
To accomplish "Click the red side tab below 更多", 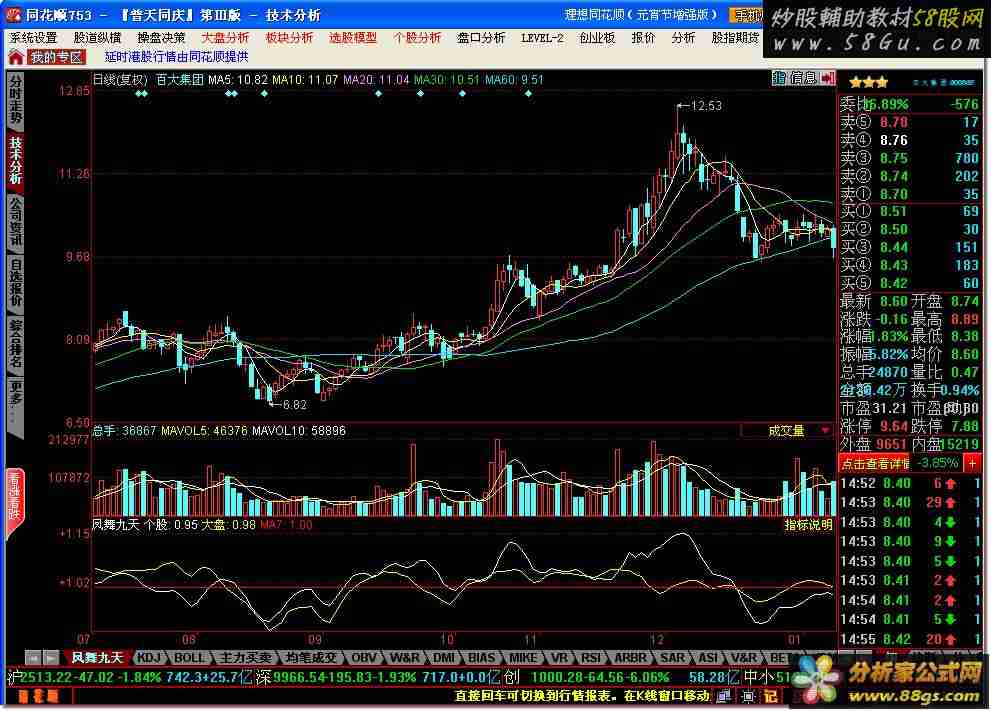I will [x=14, y=502].
